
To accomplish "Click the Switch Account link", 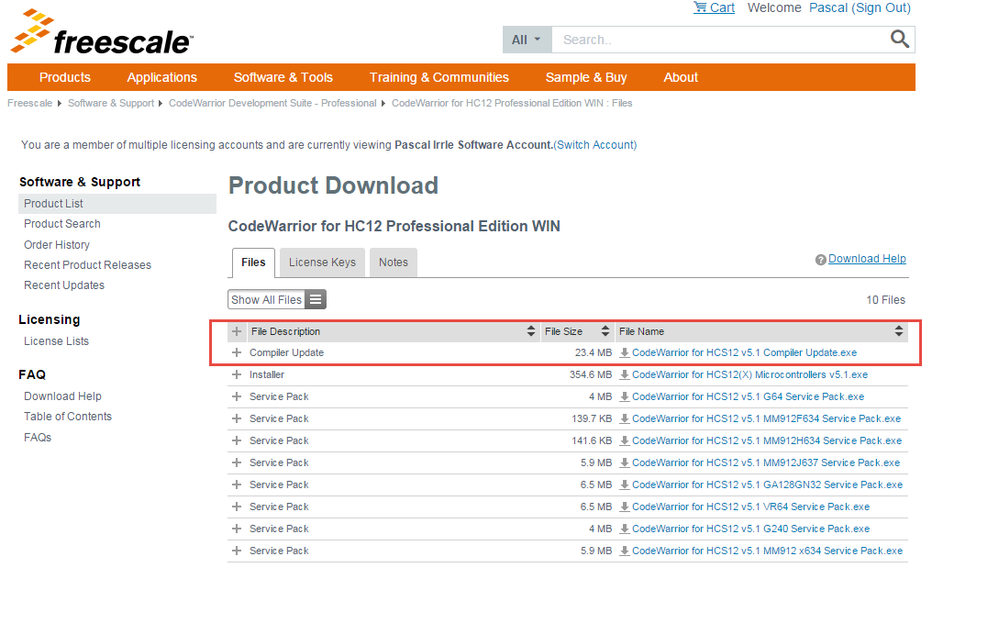I will pyautogui.click(x=595, y=145).
